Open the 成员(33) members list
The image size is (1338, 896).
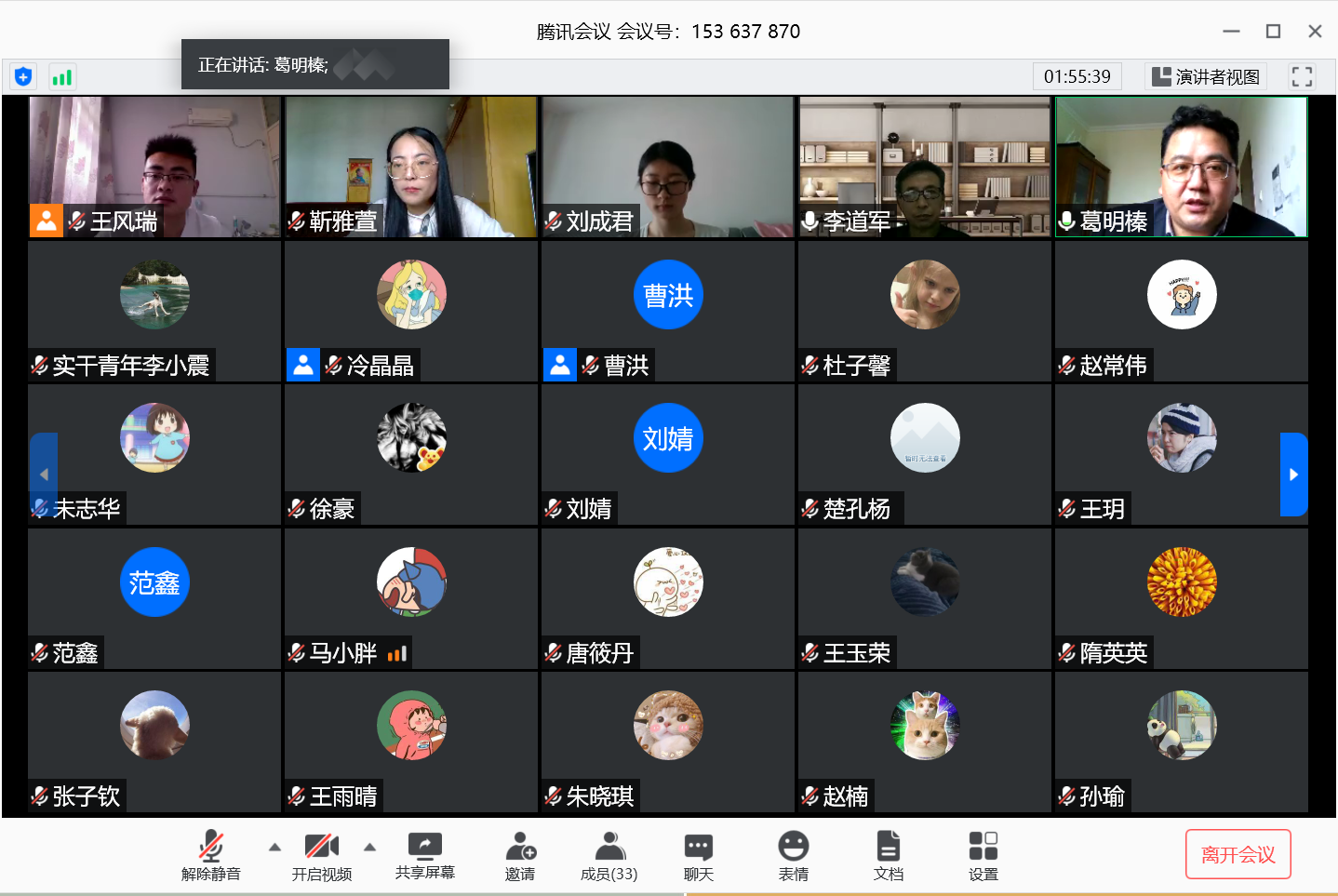(609, 855)
